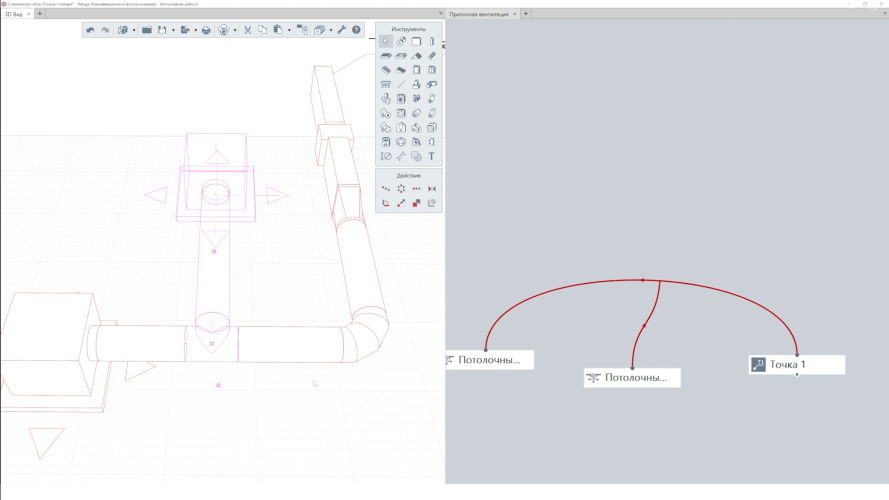This screenshot has height=500, width=889.
Task: Click the Open project folder icon
Action: click(x=146, y=30)
